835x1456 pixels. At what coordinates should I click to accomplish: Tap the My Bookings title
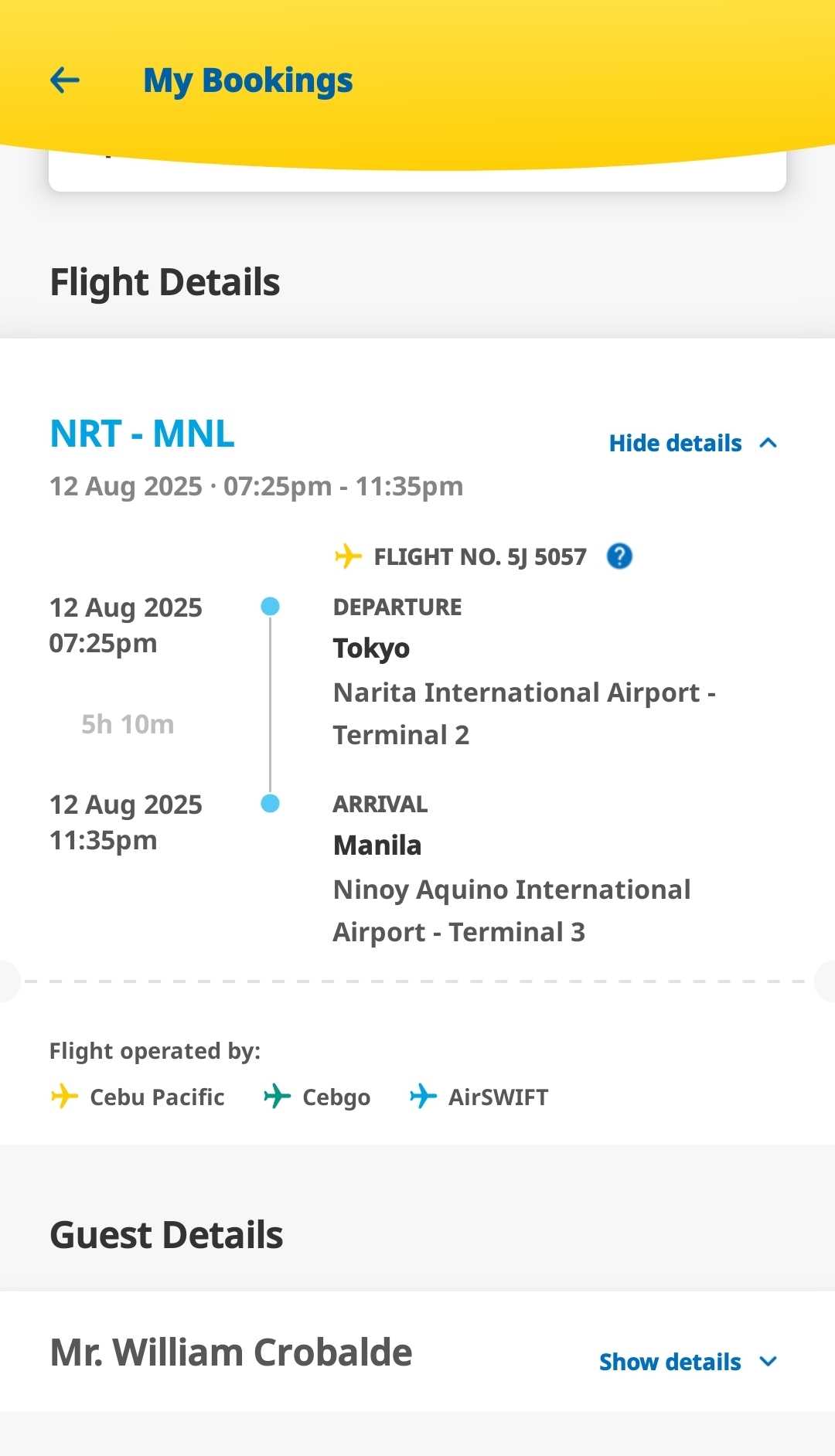(x=248, y=81)
